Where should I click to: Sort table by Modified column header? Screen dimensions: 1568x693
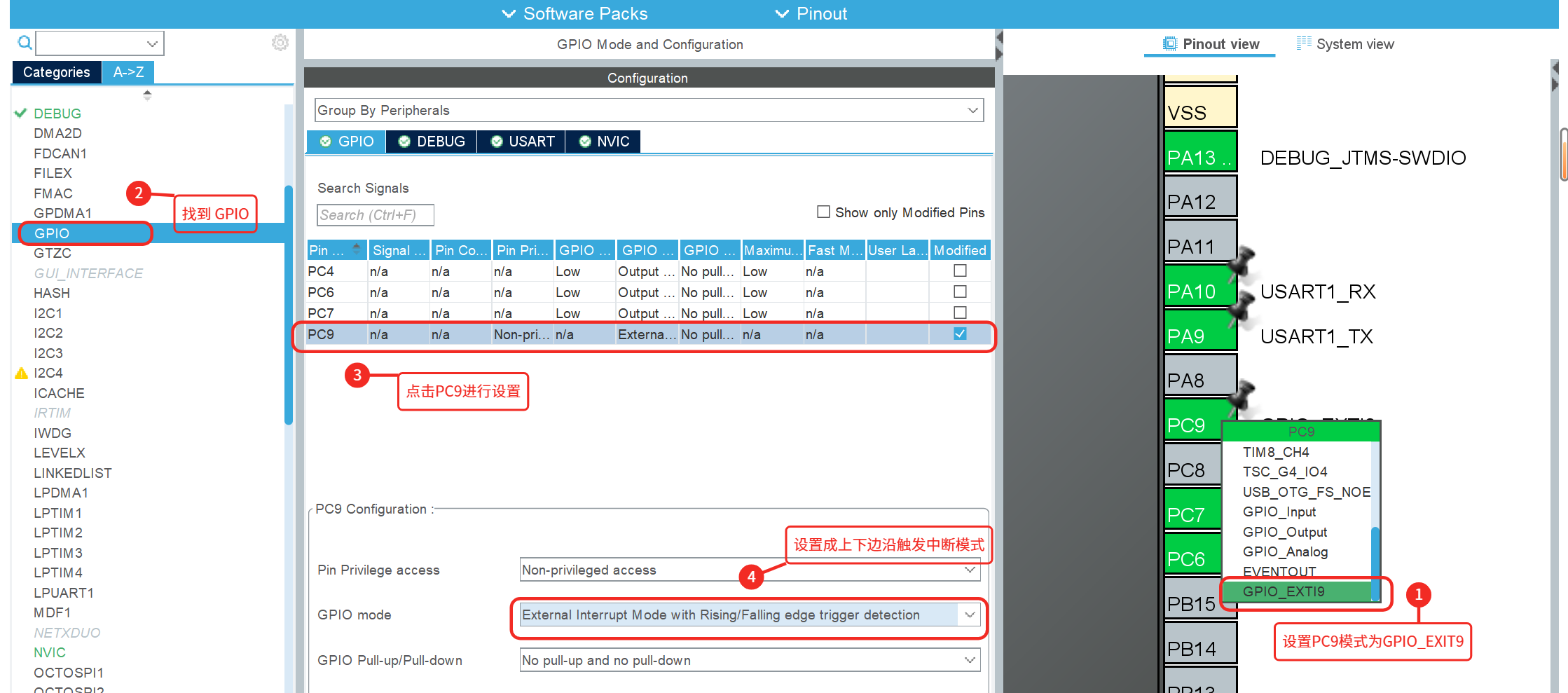click(960, 250)
